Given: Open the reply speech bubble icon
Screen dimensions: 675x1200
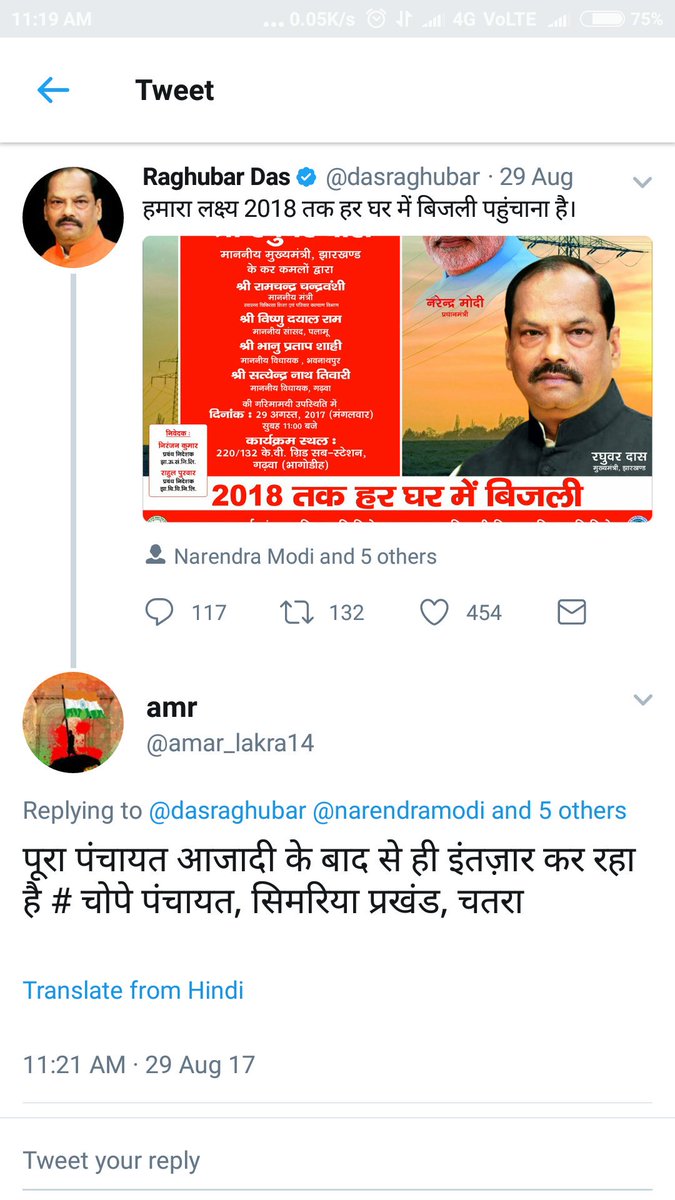Looking at the screenshot, I should tap(159, 612).
